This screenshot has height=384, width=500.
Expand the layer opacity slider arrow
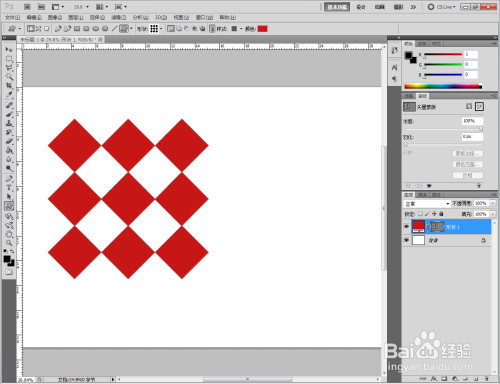[x=493, y=203]
